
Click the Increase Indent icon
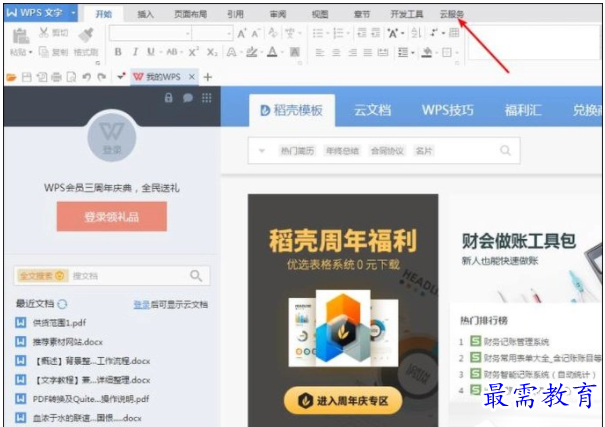click(x=376, y=33)
